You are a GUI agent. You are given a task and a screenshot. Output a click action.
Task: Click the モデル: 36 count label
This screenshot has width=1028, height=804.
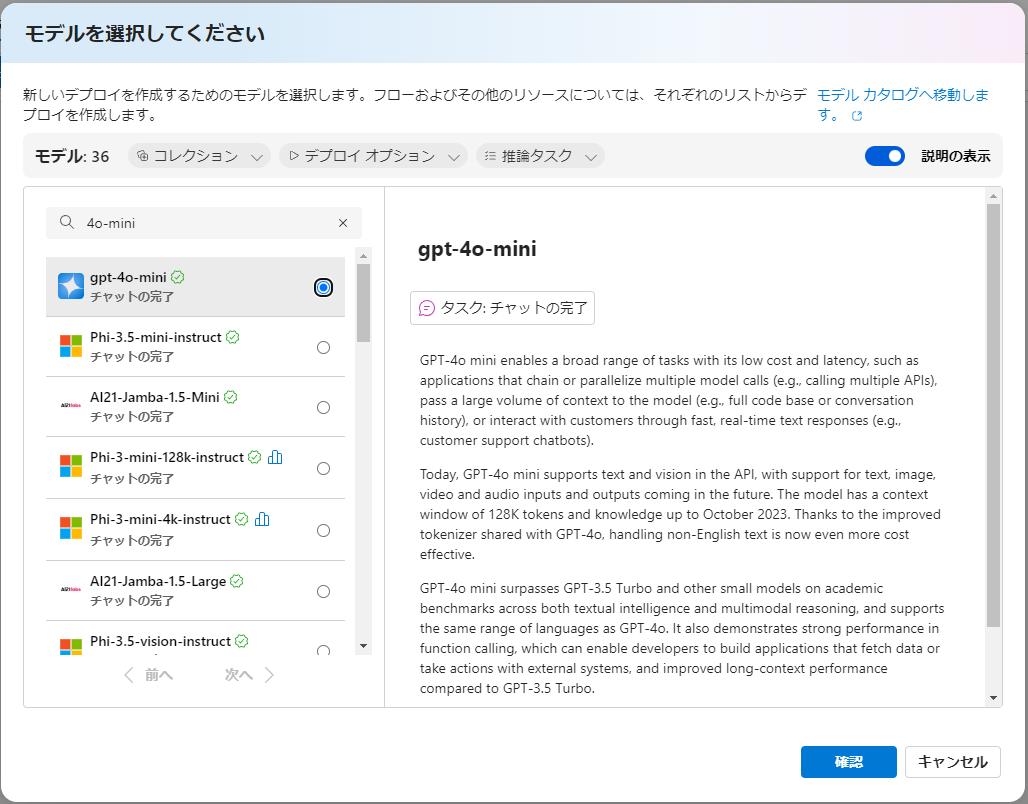pyautogui.click(x=72, y=156)
